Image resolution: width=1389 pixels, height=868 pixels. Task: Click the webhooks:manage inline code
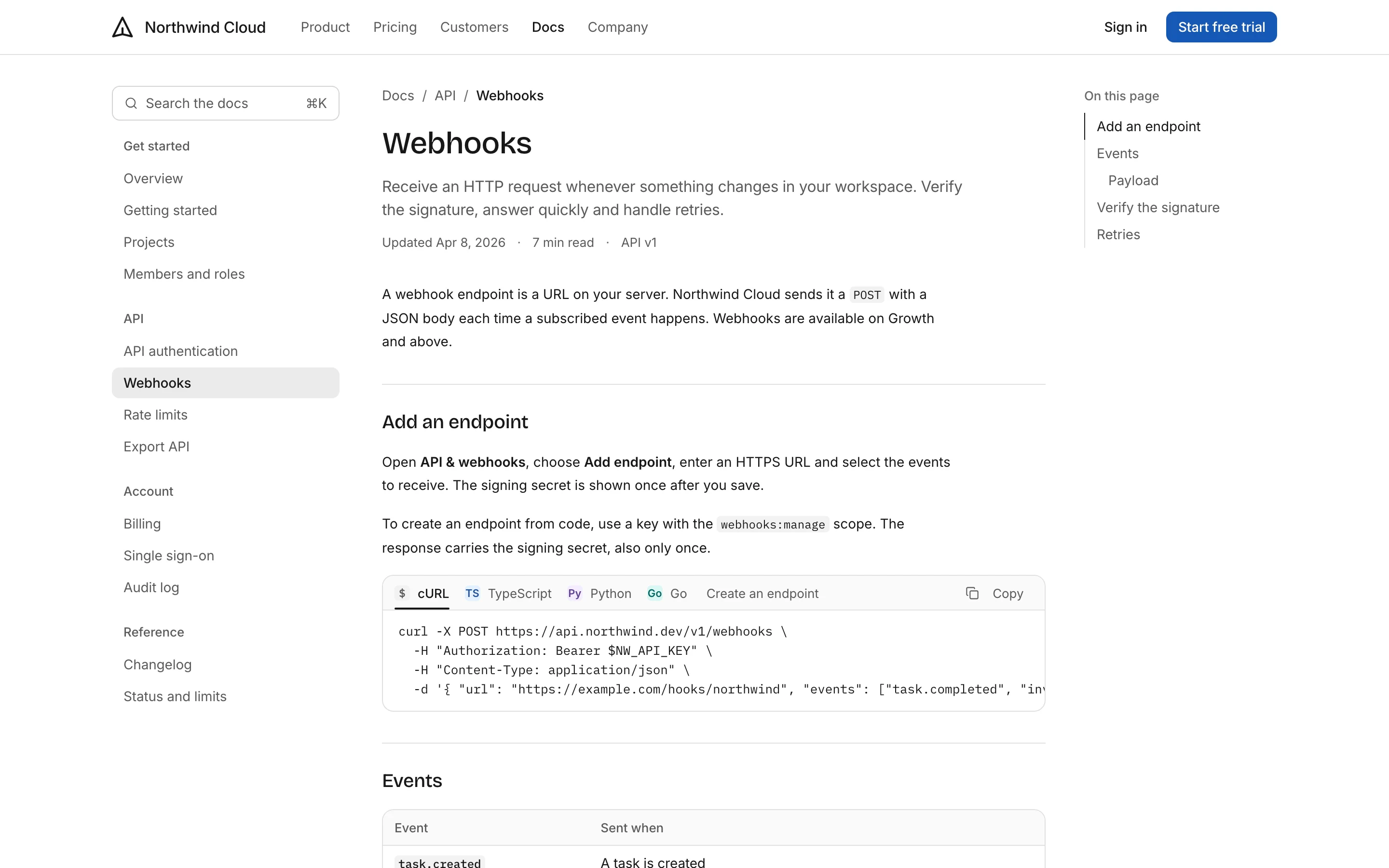773,524
